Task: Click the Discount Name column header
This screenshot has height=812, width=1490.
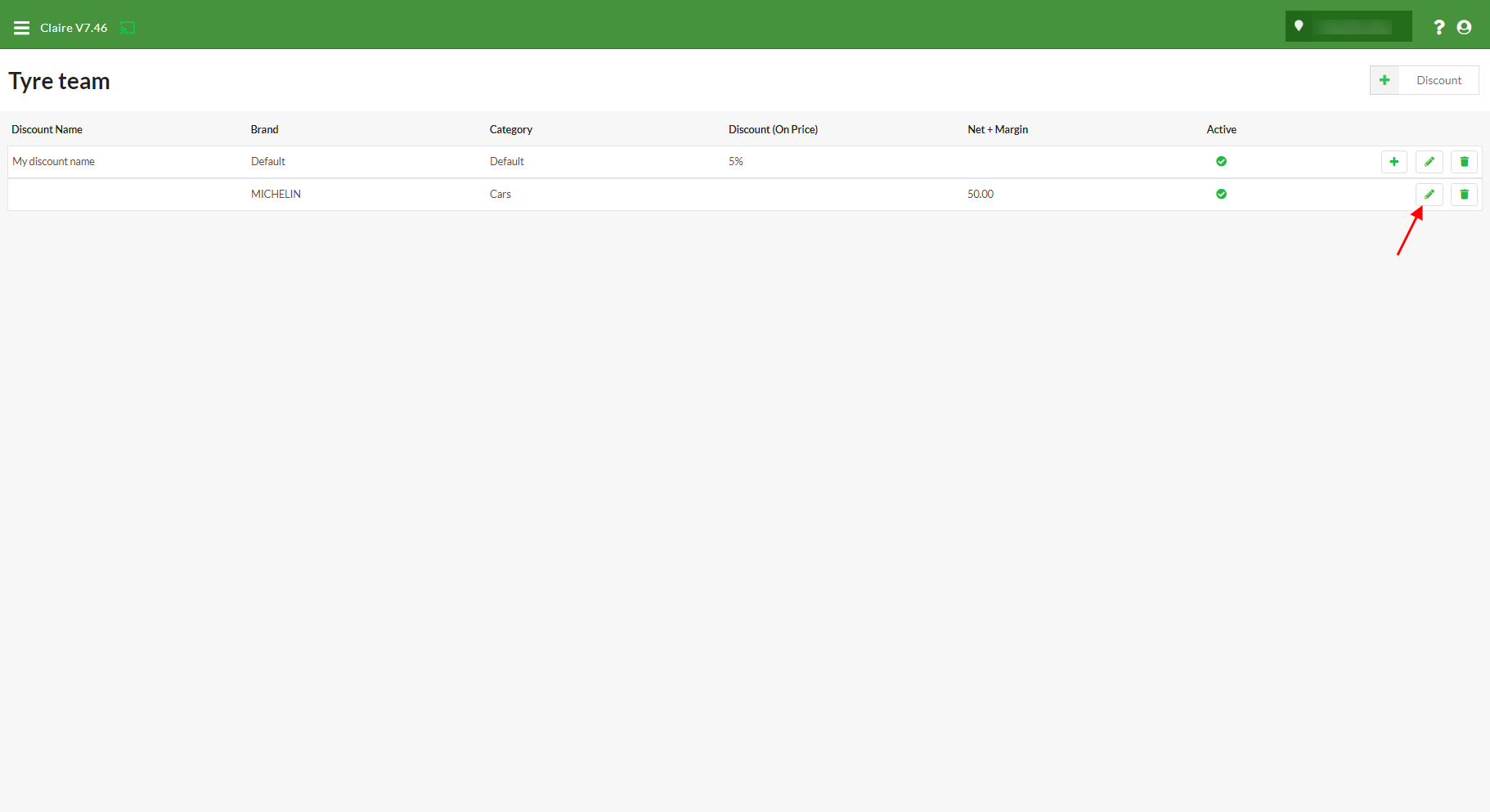Action: point(47,129)
